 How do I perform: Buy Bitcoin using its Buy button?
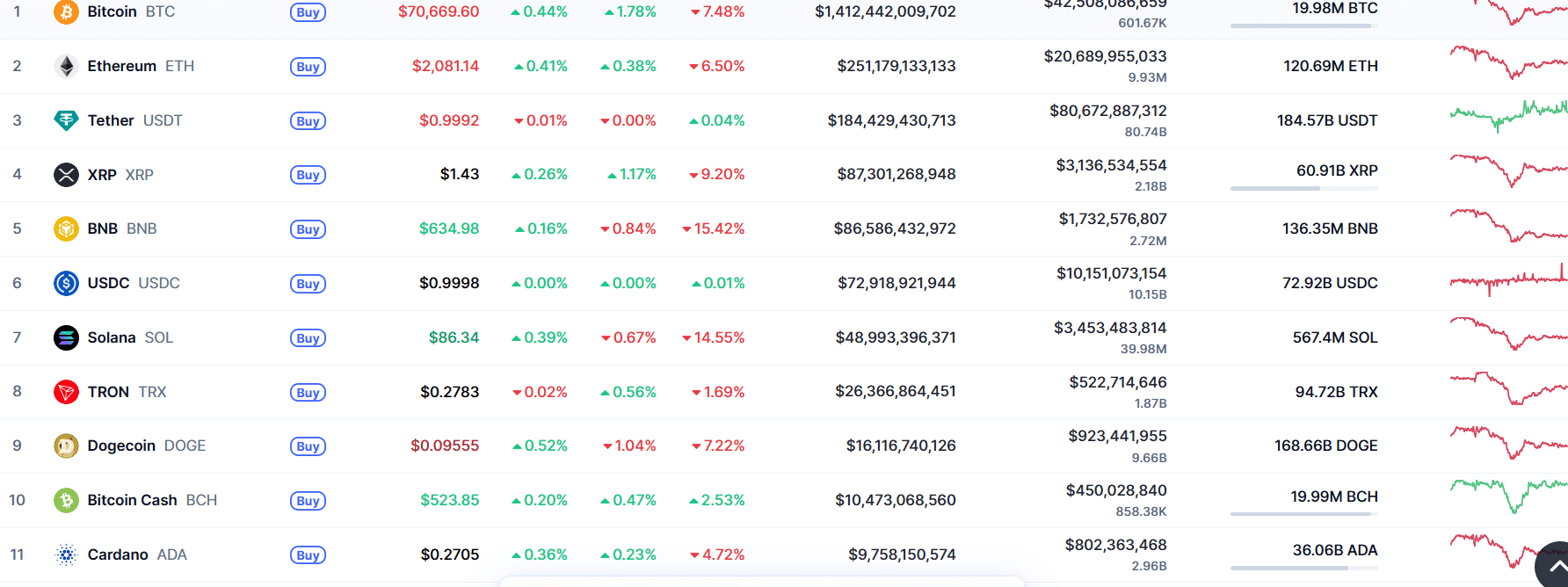(x=308, y=12)
